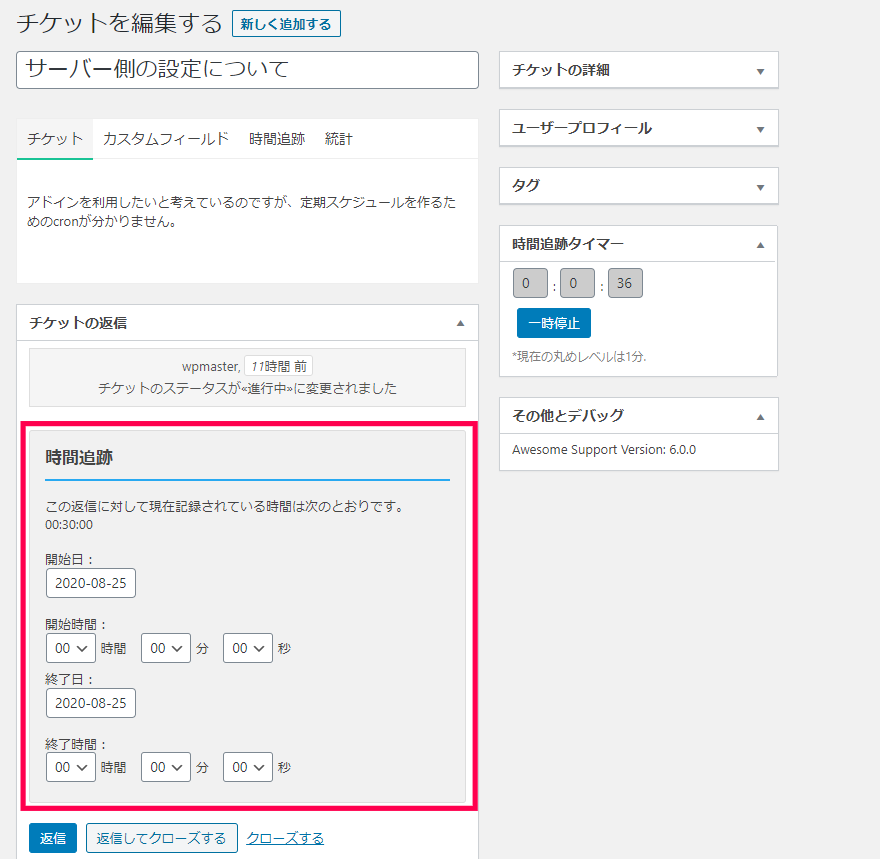880x859 pixels.
Task: Collapse the チケットの詳細 panel arrow
Action: point(759,70)
